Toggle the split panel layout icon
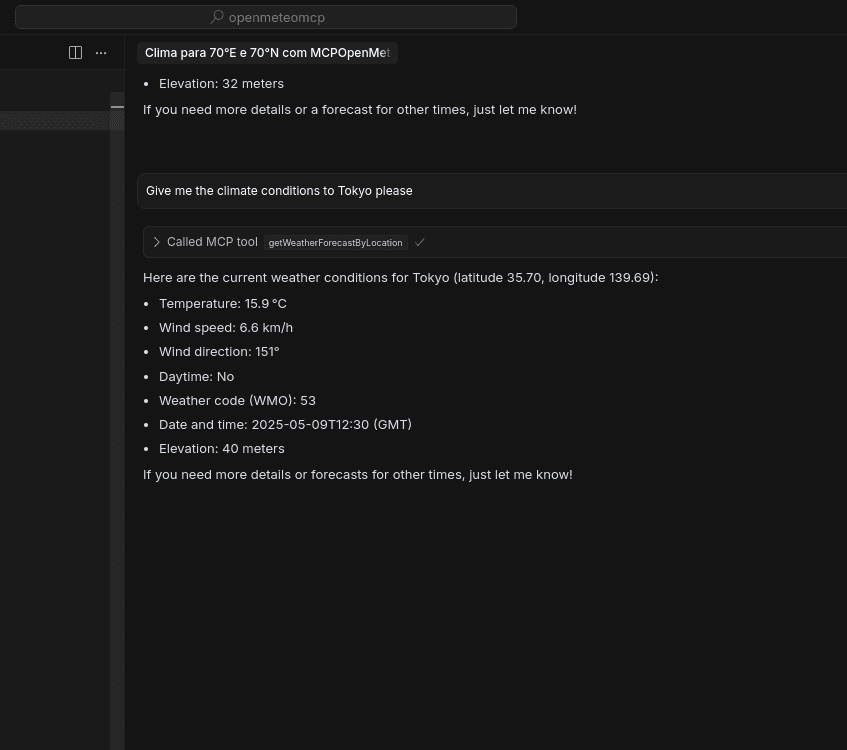Screen dimensions: 847x750 pos(76,52)
